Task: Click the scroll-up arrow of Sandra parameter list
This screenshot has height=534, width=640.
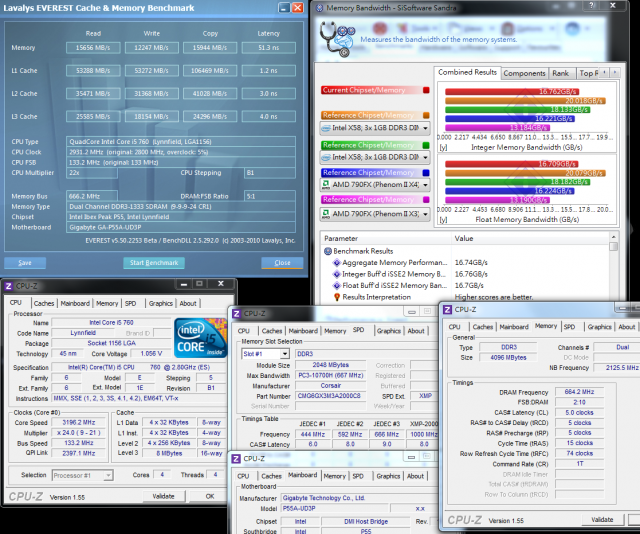Action: (613, 237)
